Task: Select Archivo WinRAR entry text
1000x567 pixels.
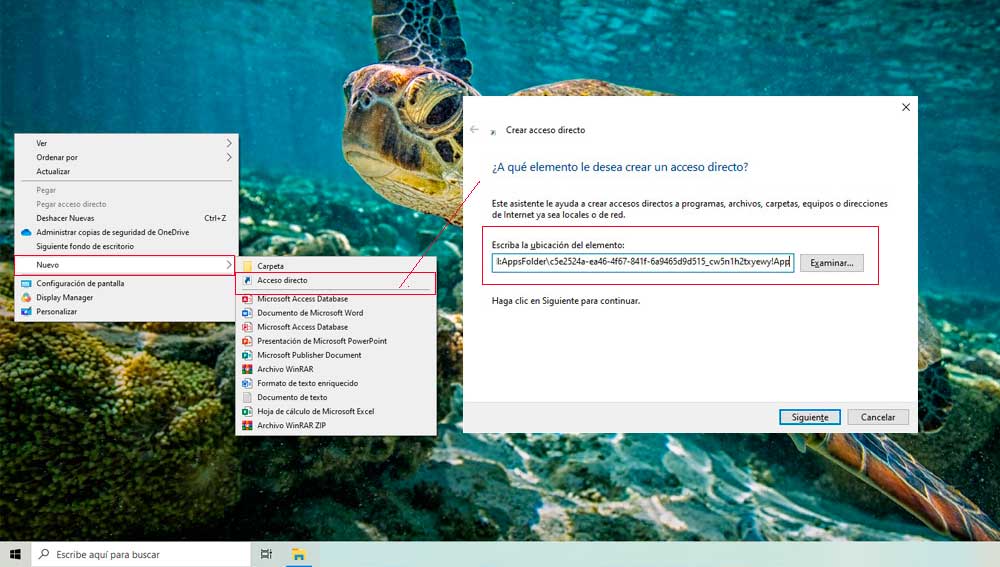Action: tap(285, 369)
